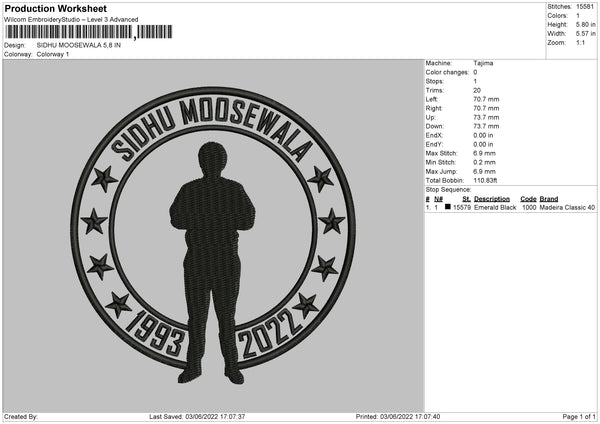600x424 pixels.
Task: Click the Stops value 1
Action: click(x=475, y=81)
